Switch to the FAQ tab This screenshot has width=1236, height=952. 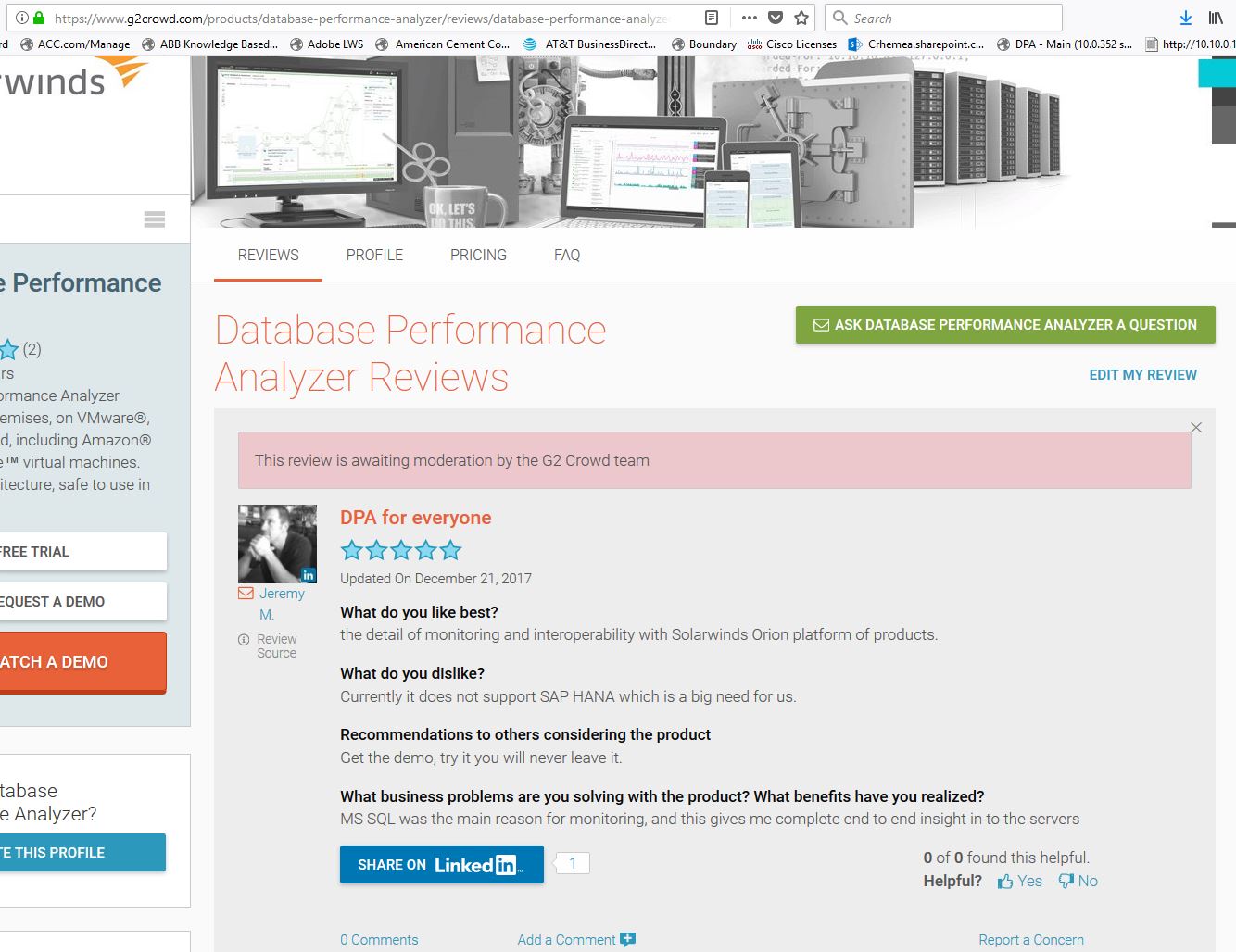[x=567, y=255]
